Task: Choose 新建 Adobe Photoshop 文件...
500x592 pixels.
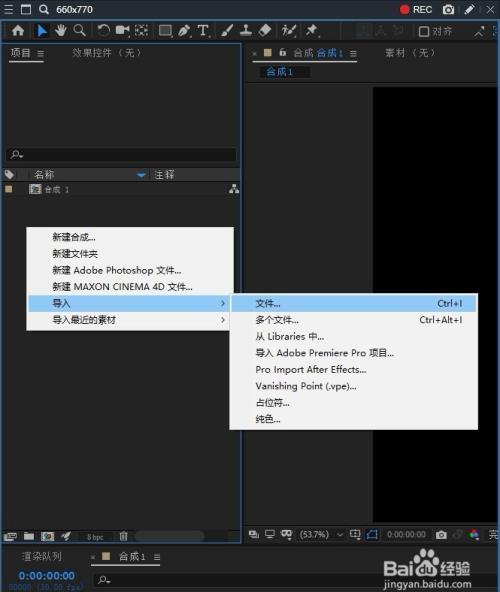Action: click(x=130, y=270)
